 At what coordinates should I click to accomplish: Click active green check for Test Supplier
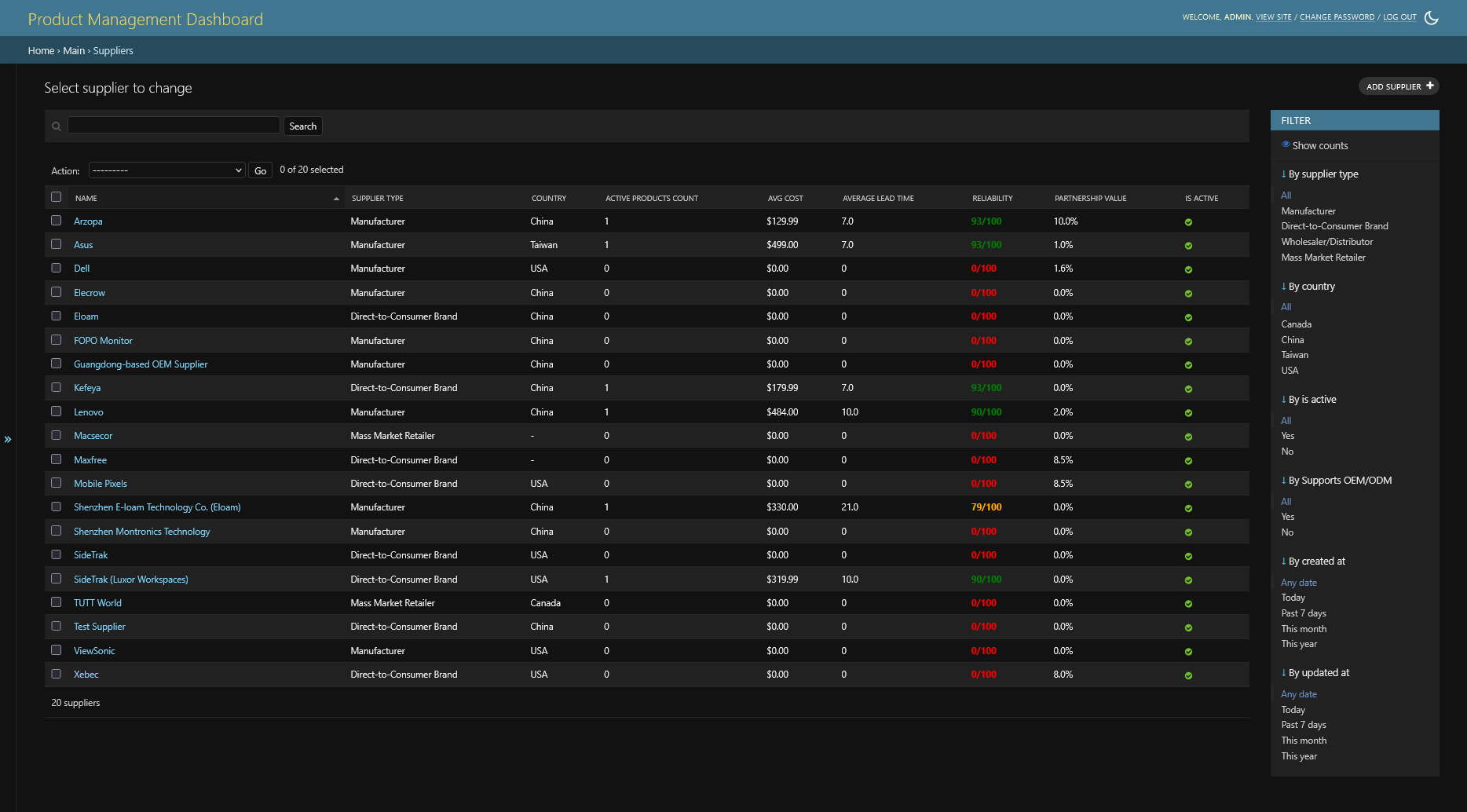(1188, 627)
